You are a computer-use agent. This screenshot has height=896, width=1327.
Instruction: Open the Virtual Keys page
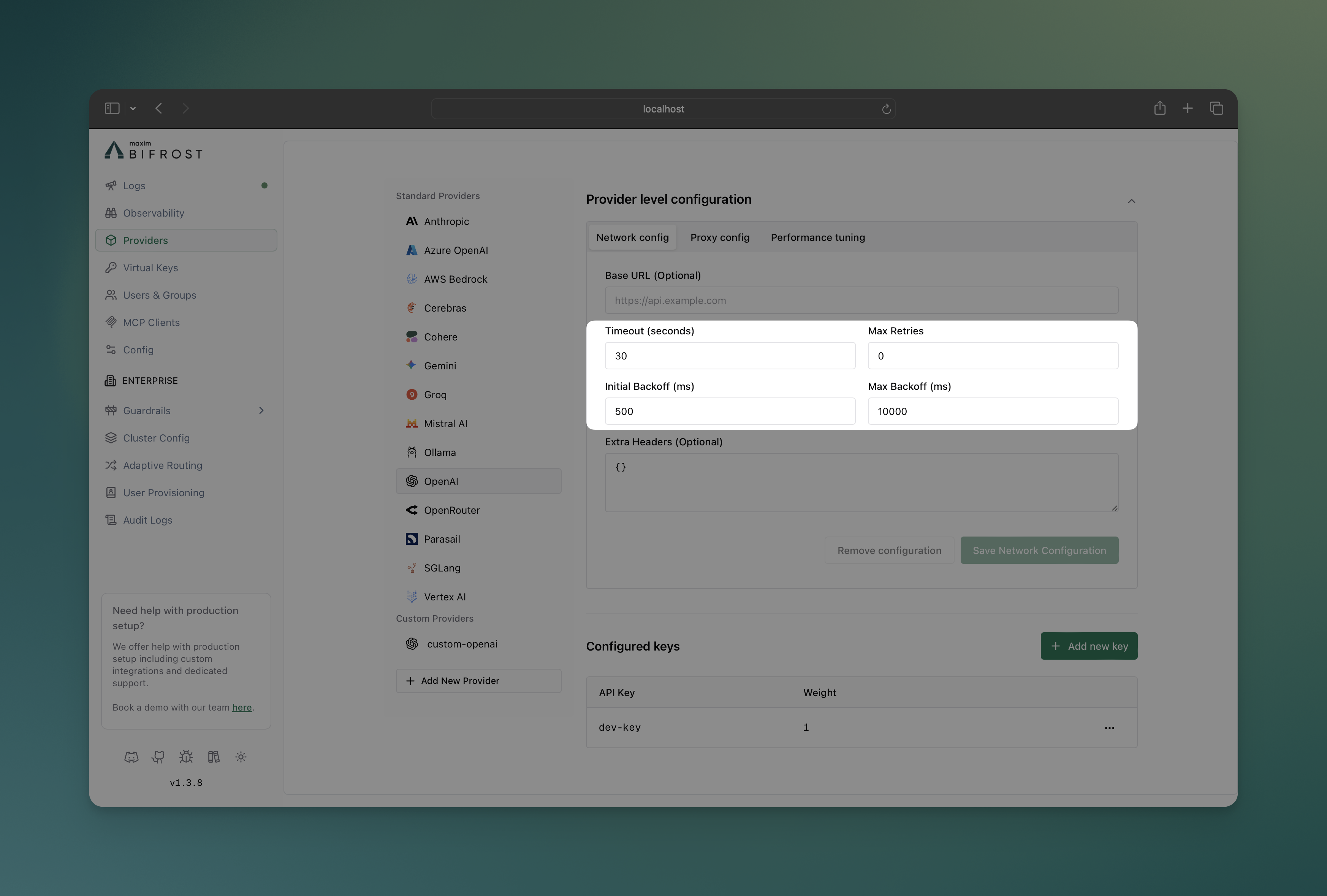coord(150,267)
